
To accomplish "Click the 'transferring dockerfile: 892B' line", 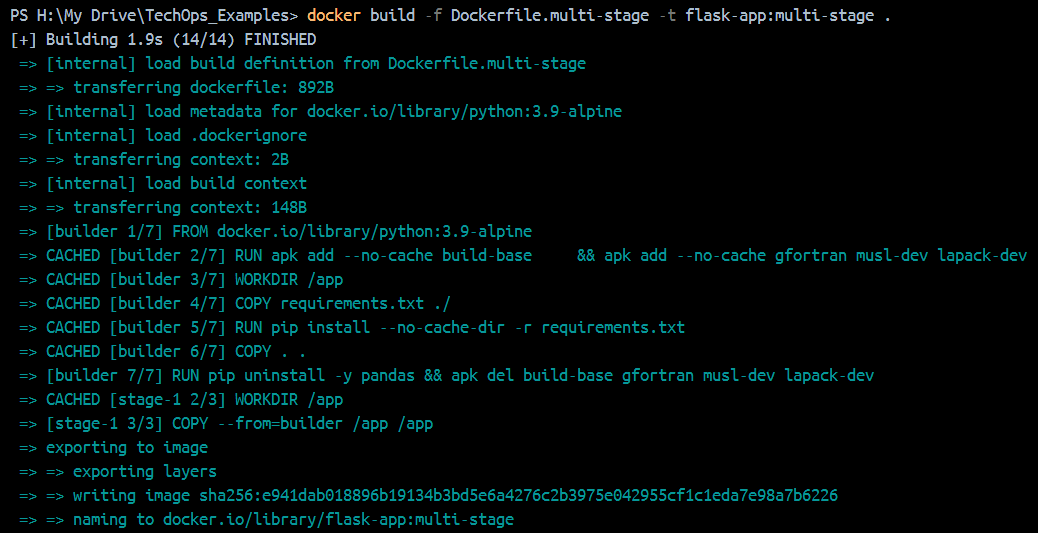I will [181, 88].
